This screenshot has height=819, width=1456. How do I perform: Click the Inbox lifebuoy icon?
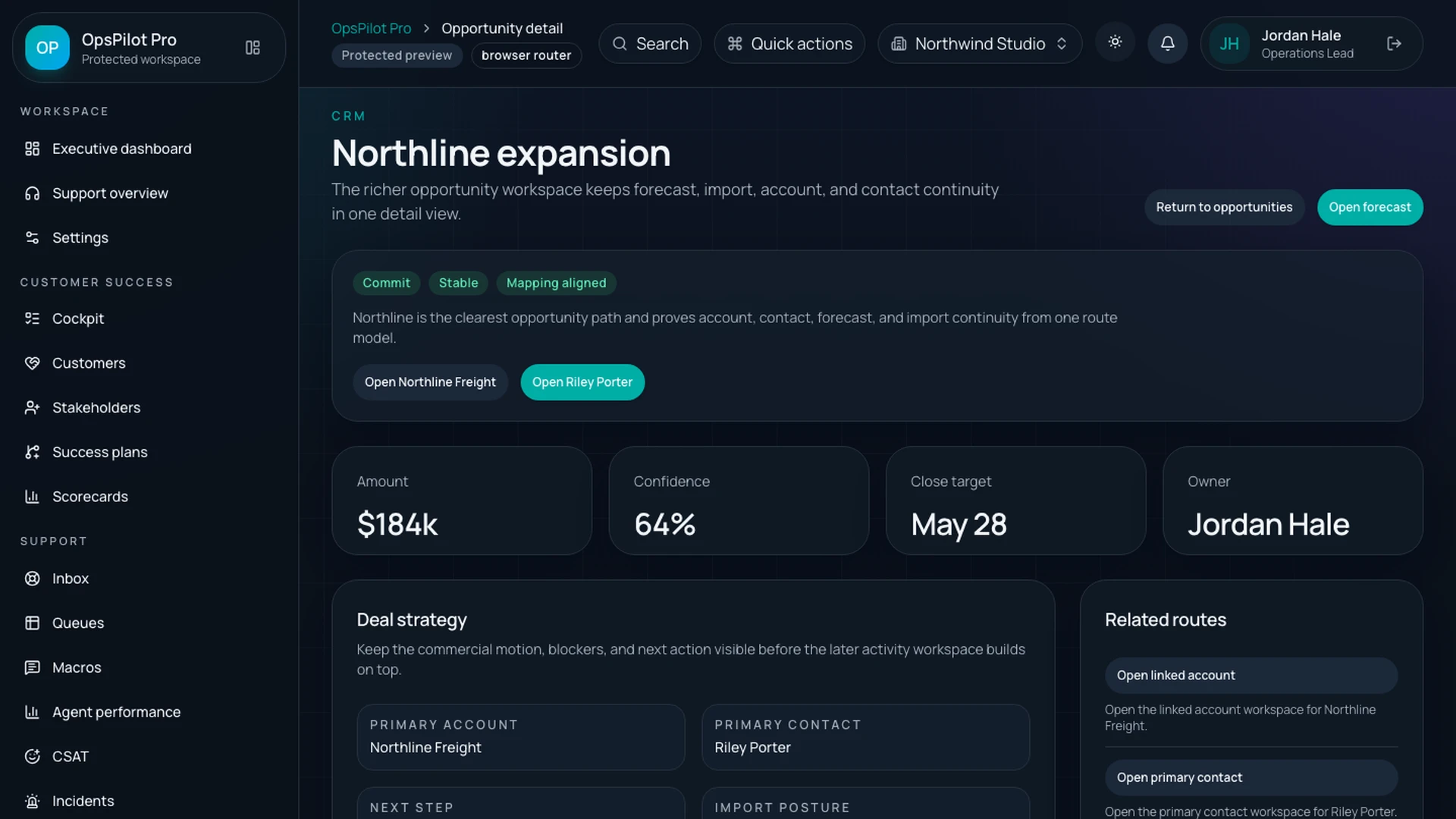(x=32, y=579)
